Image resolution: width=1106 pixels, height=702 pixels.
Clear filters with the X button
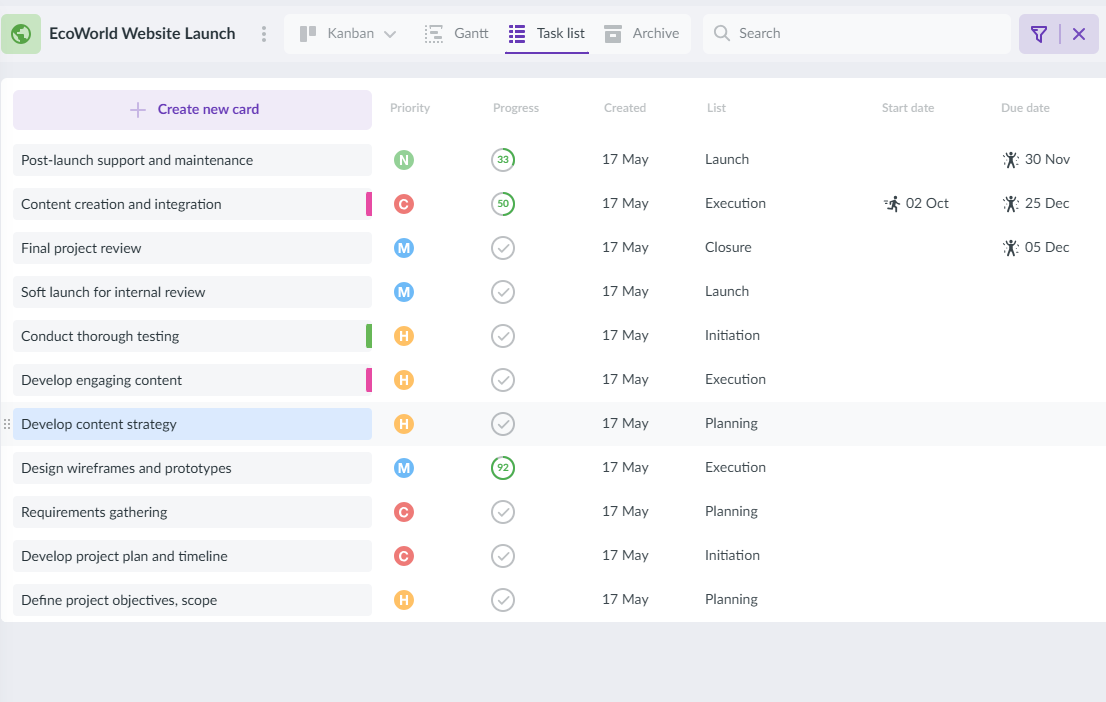click(1077, 33)
